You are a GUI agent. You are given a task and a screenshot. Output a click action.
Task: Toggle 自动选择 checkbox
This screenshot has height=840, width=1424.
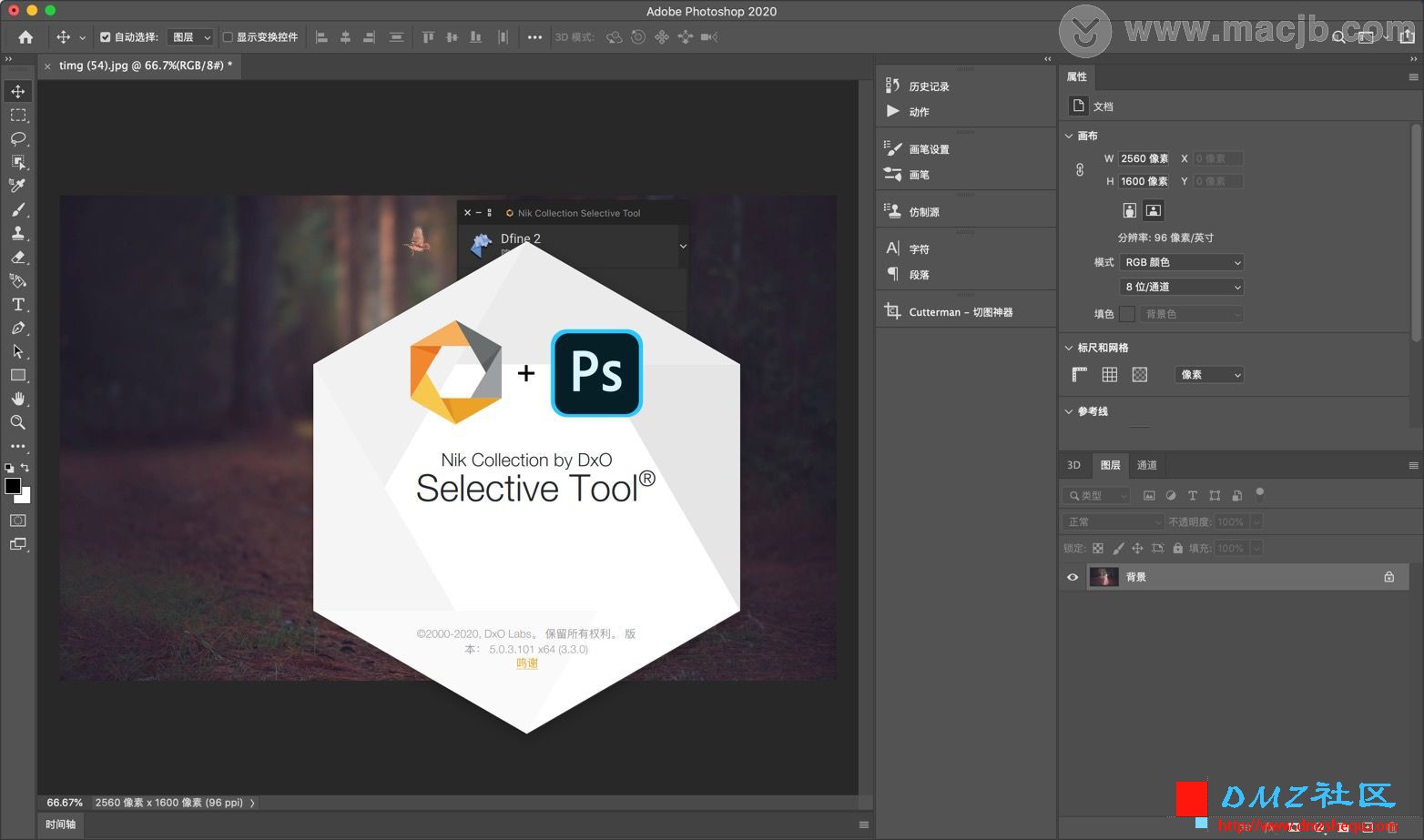tap(105, 37)
